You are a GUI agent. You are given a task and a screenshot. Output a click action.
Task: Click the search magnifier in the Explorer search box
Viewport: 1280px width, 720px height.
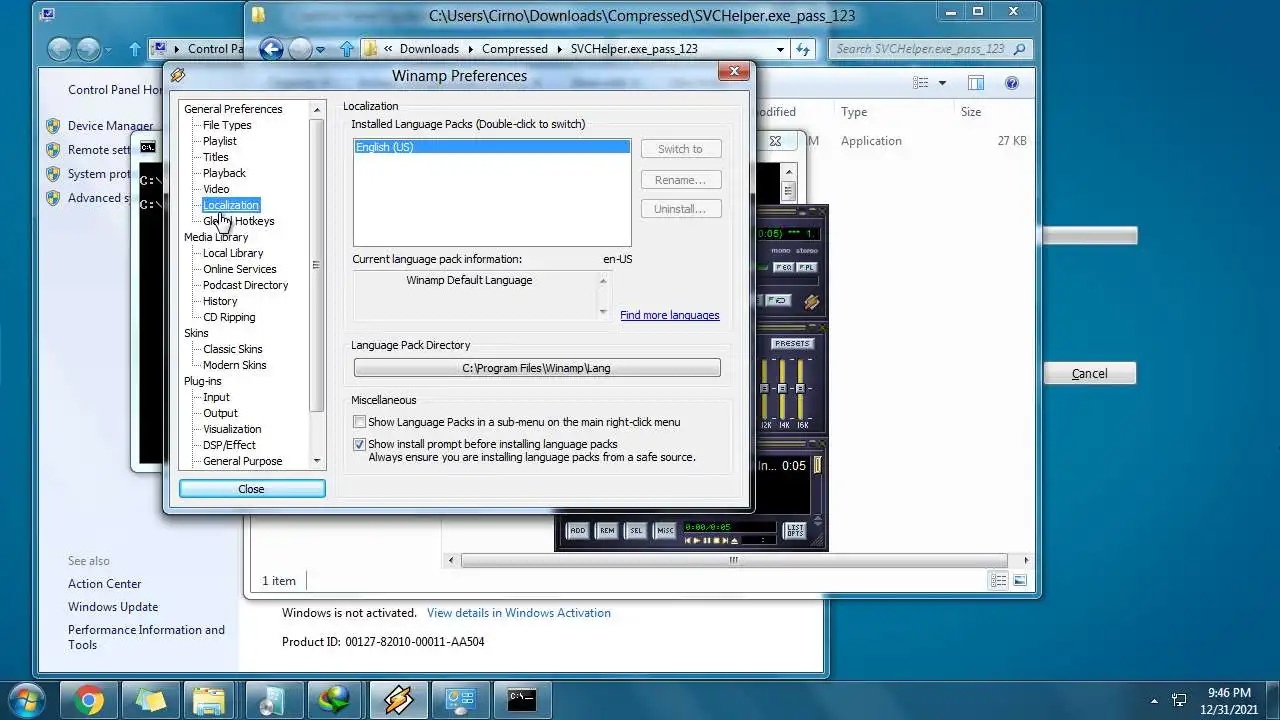point(1018,48)
